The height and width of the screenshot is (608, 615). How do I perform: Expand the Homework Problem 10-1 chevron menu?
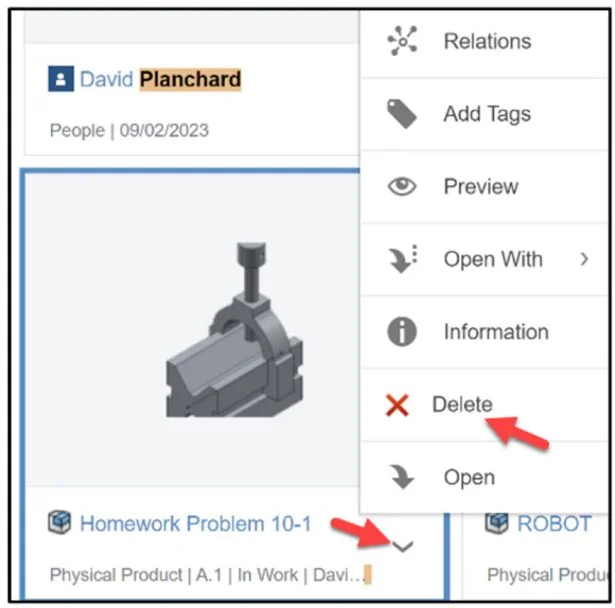click(402, 546)
